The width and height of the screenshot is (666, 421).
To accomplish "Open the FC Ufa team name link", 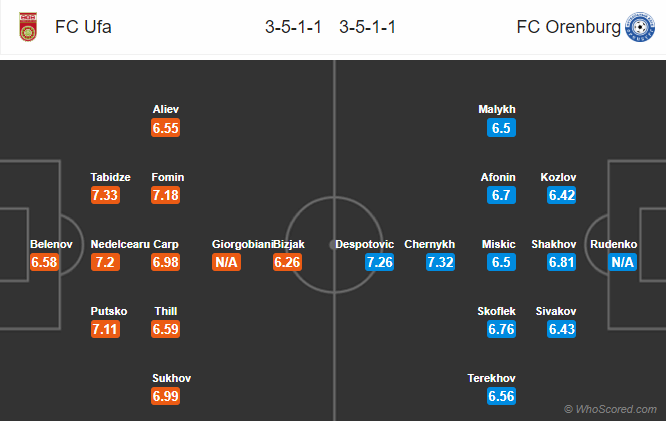I will pyautogui.click(x=83, y=27).
